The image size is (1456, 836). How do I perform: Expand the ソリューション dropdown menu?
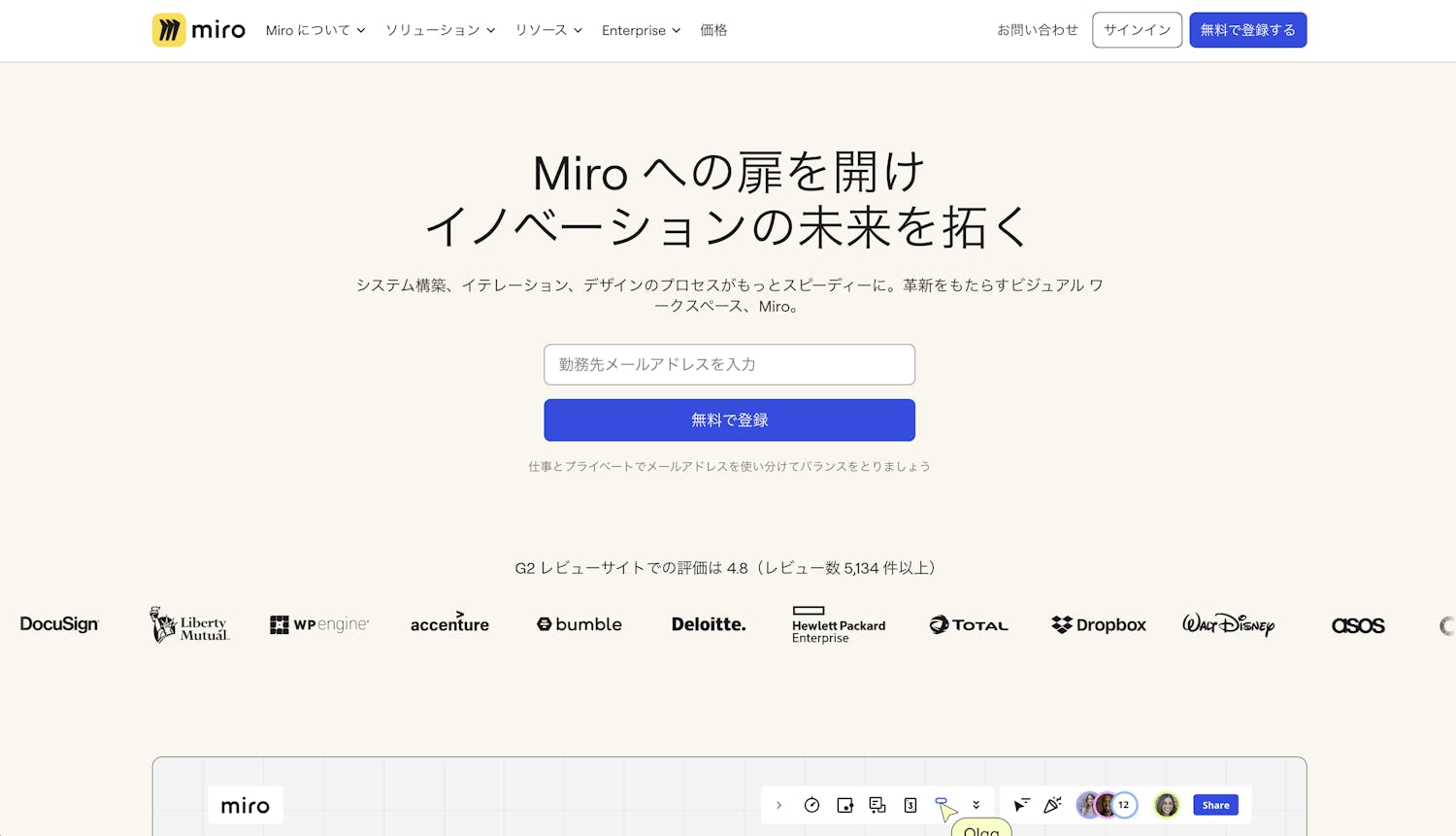441,30
